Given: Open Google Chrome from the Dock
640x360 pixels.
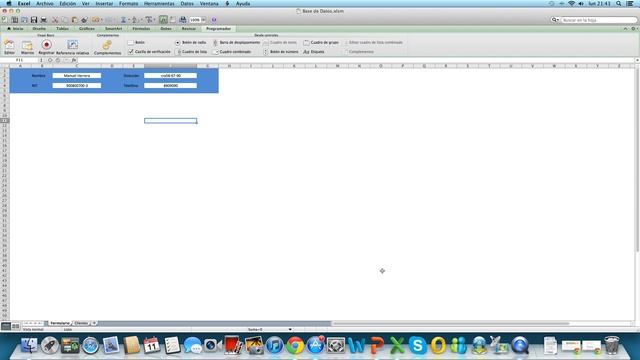Looking at the screenshot, I should click(x=295, y=345).
